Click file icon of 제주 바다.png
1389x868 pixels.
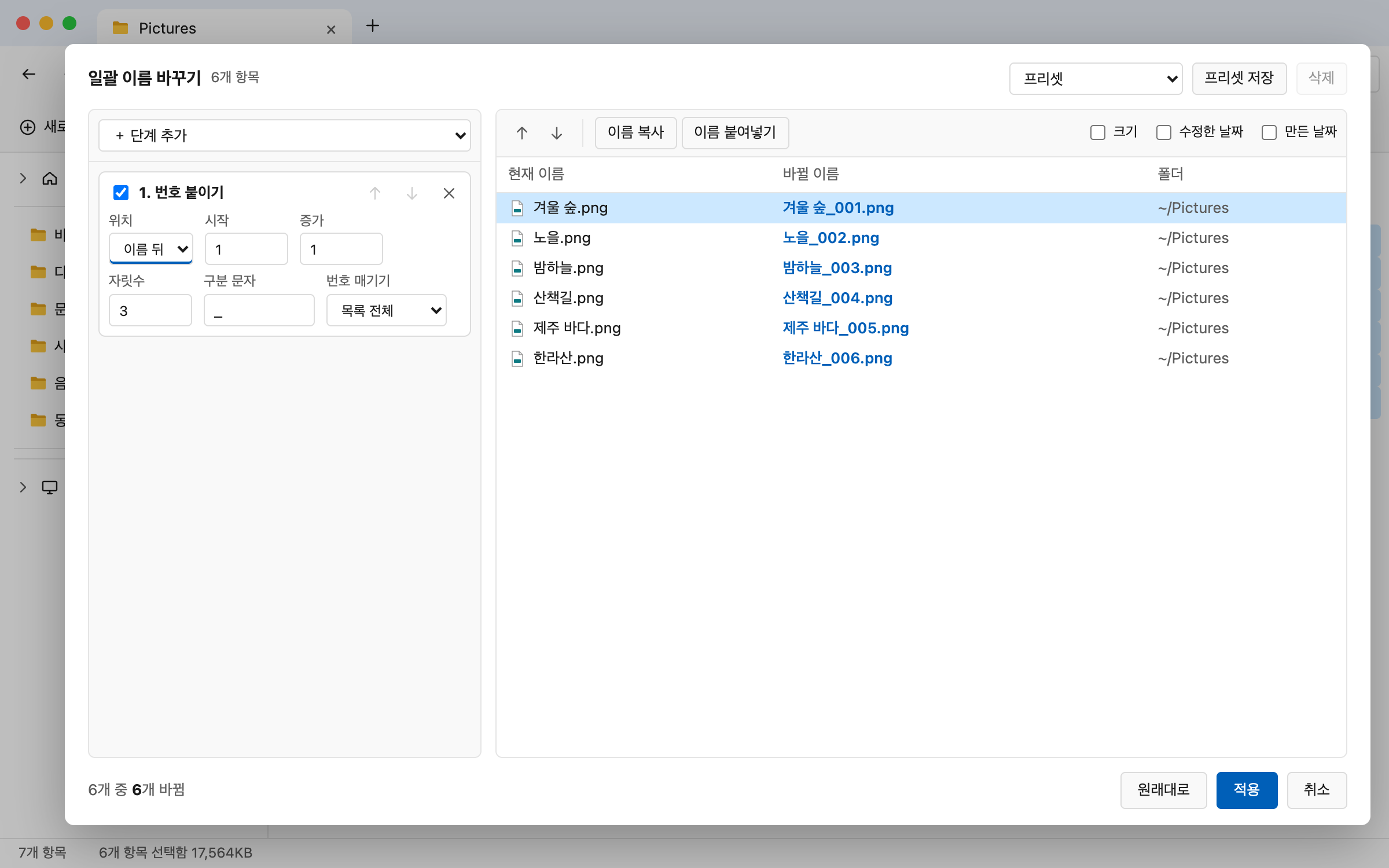pos(517,329)
